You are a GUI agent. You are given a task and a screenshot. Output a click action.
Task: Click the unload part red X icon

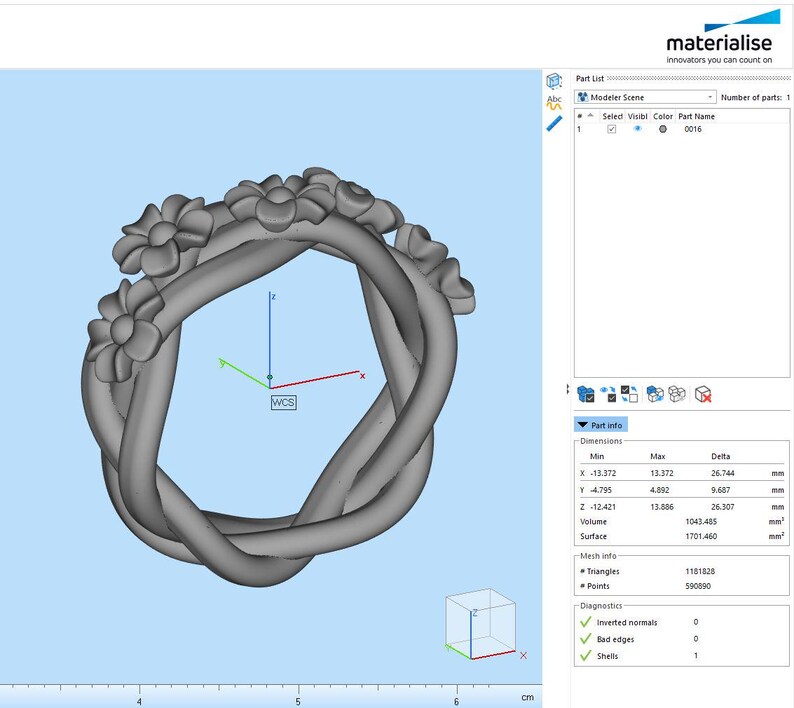(x=703, y=394)
